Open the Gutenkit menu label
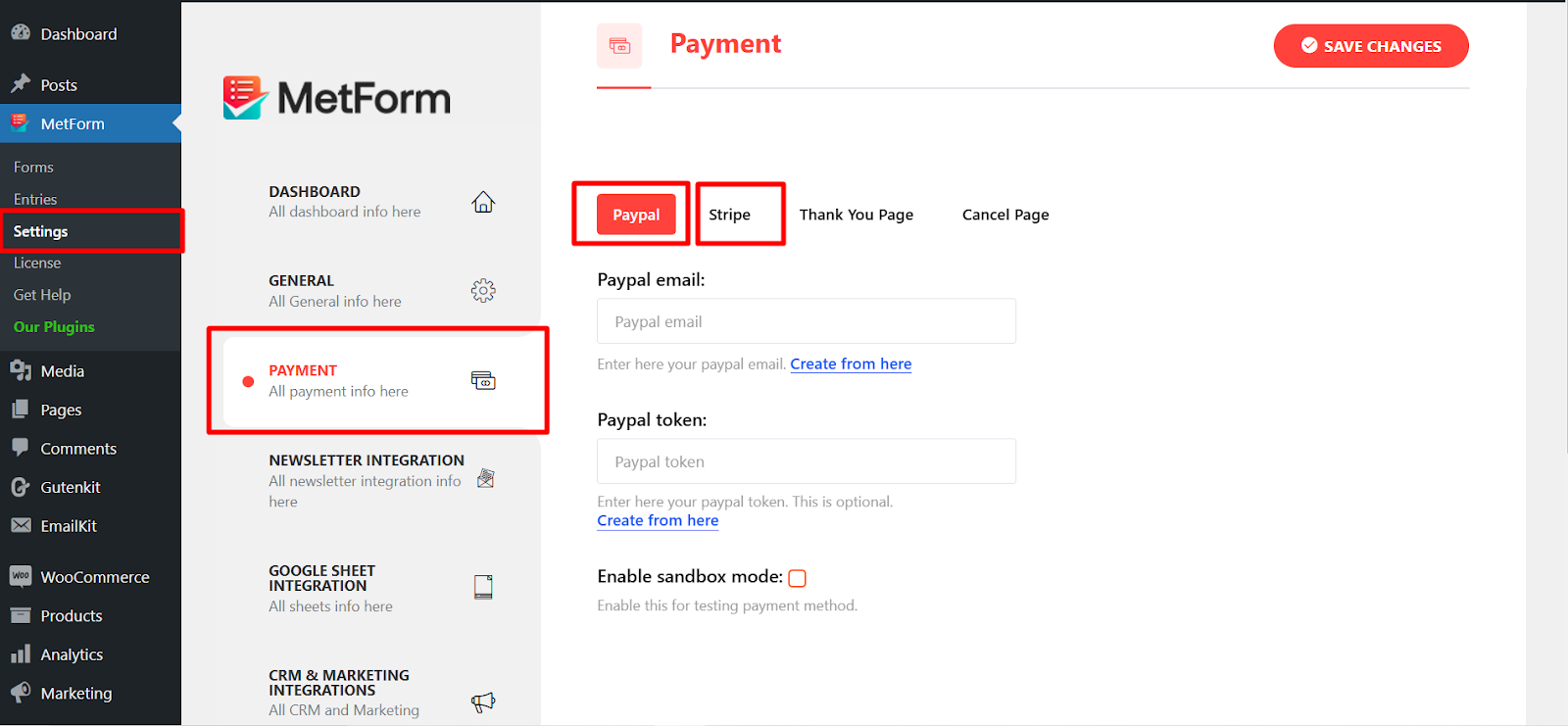The height and width of the screenshot is (726, 1568). [x=71, y=487]
